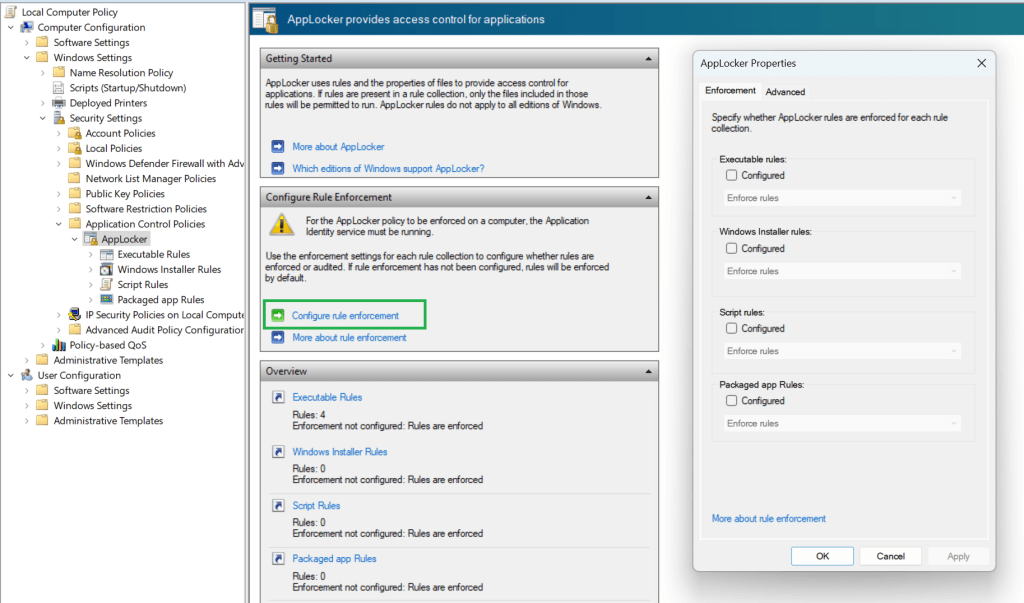Tick Configured checkbox for Script rules
1024x603 pixels.
[732, 328]
